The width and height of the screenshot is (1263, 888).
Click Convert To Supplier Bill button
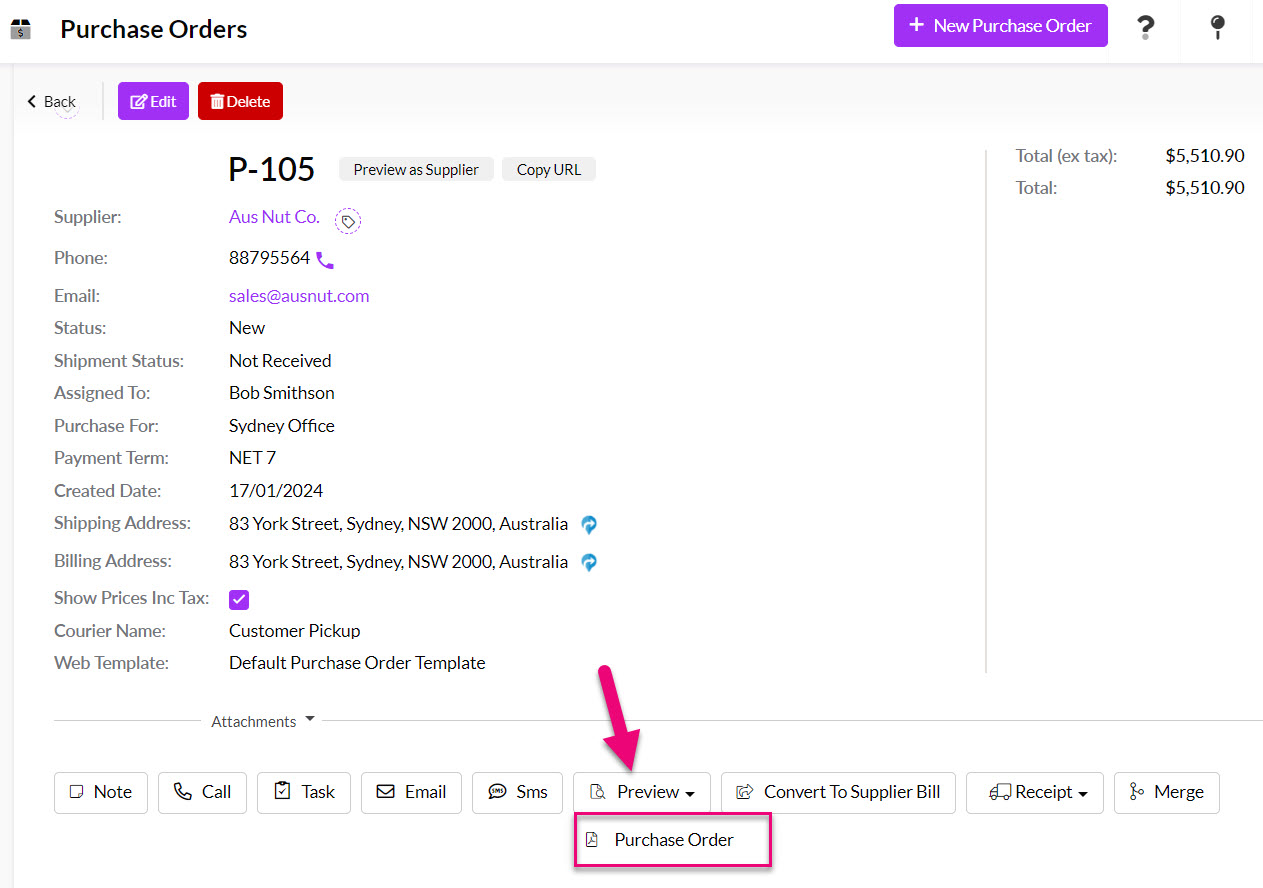(x=838, y=792)
